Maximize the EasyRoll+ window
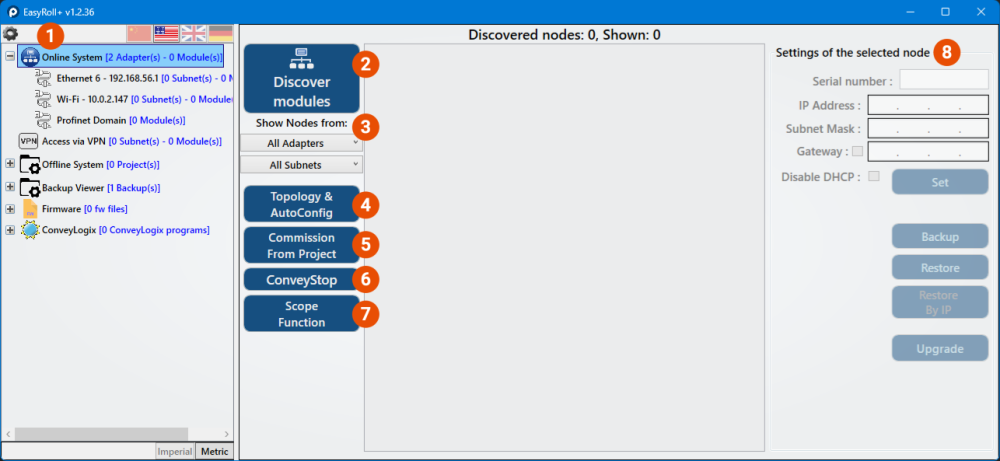 click(x=946, y=11)
